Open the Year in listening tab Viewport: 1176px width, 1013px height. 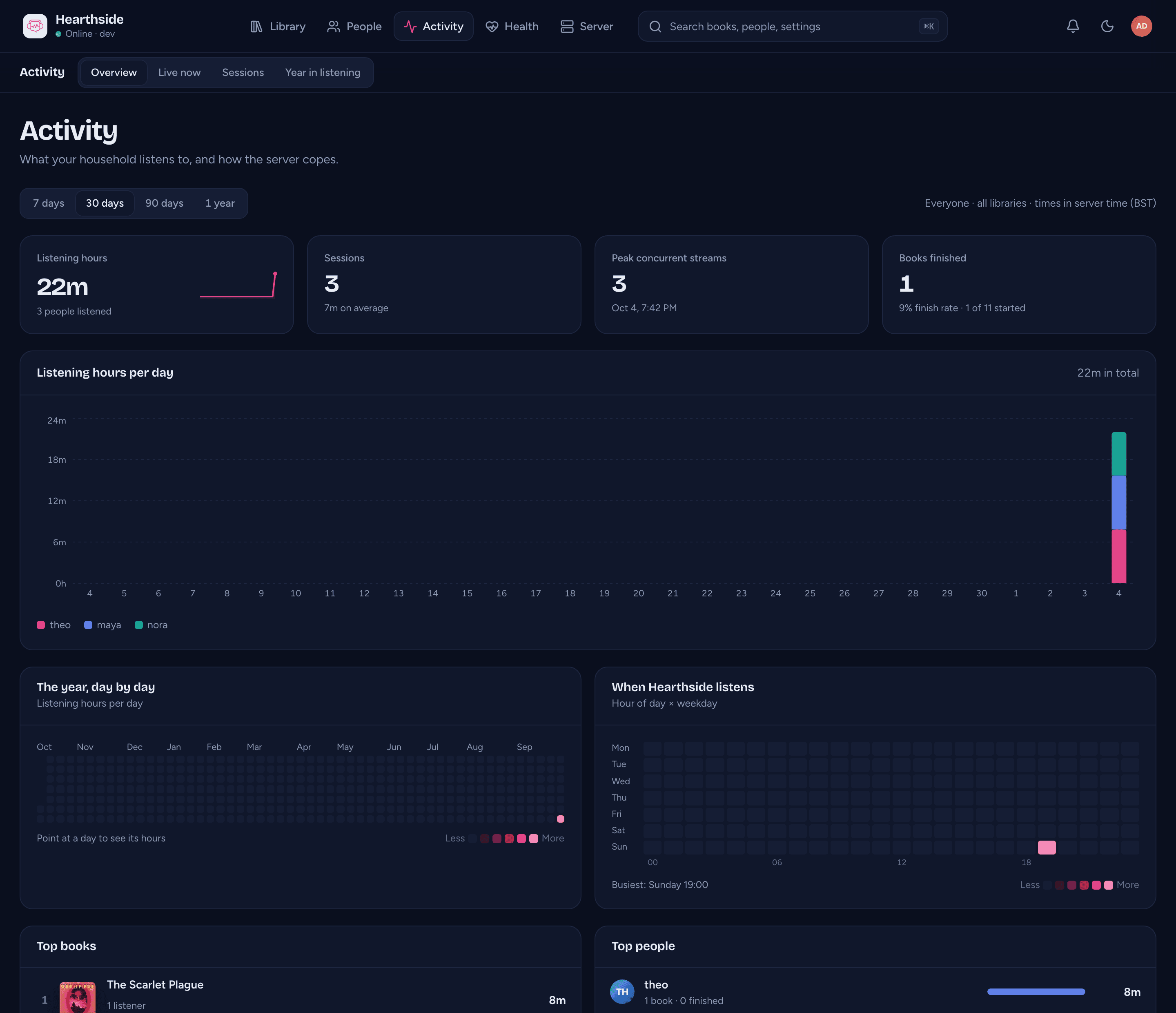tap(322, 73)
